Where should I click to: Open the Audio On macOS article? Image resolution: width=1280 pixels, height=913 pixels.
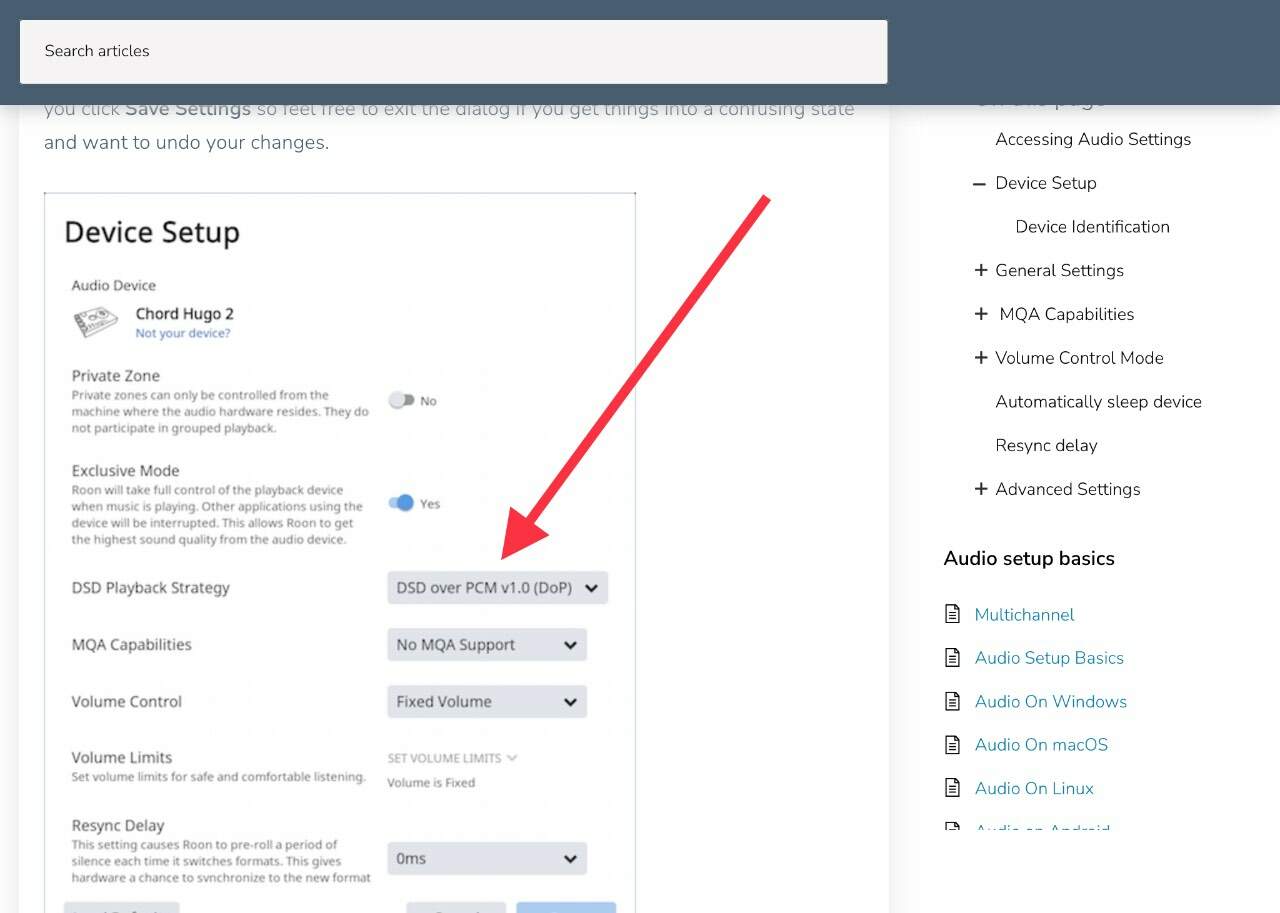1041,745
